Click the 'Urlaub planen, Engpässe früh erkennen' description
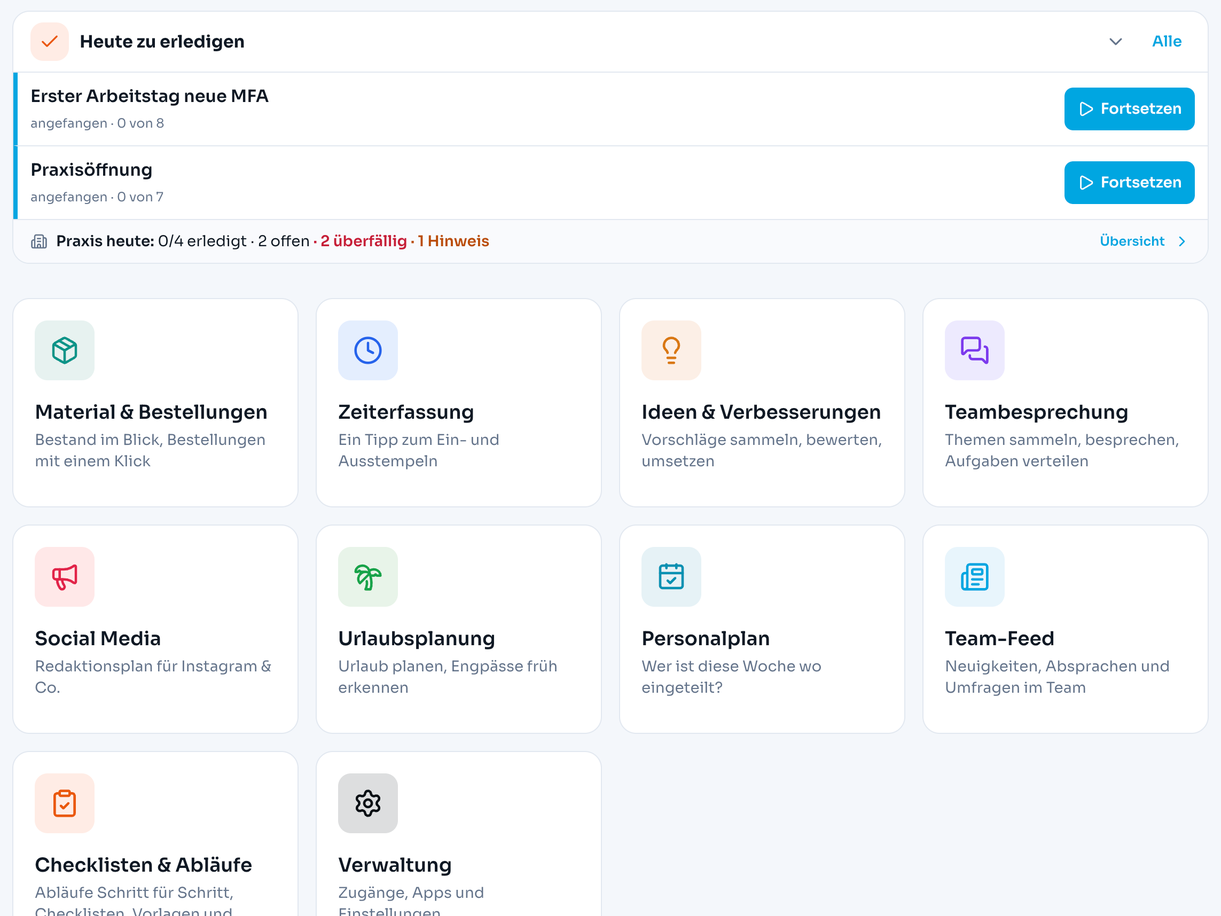Viewport: 1221px width, 916px height. (x=448, y=677)
